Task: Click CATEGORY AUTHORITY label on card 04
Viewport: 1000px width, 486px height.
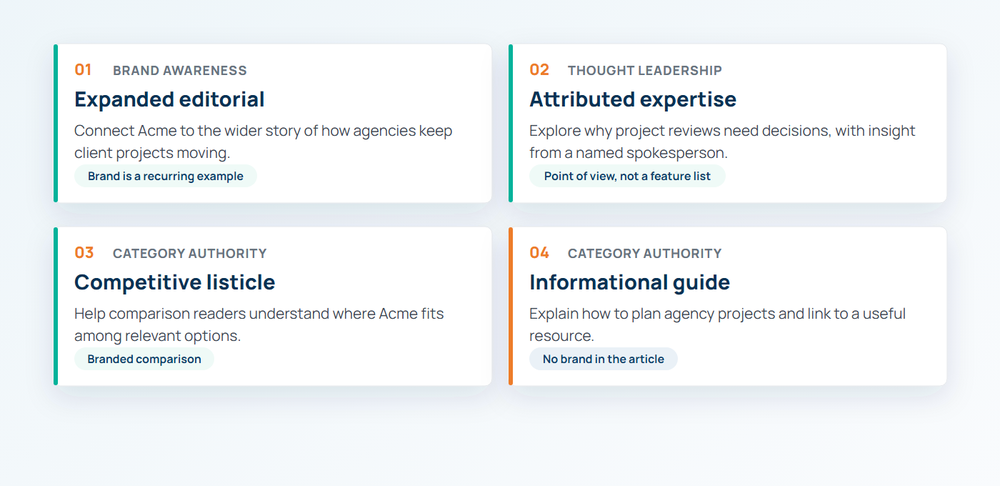Action: click(645, 254)
